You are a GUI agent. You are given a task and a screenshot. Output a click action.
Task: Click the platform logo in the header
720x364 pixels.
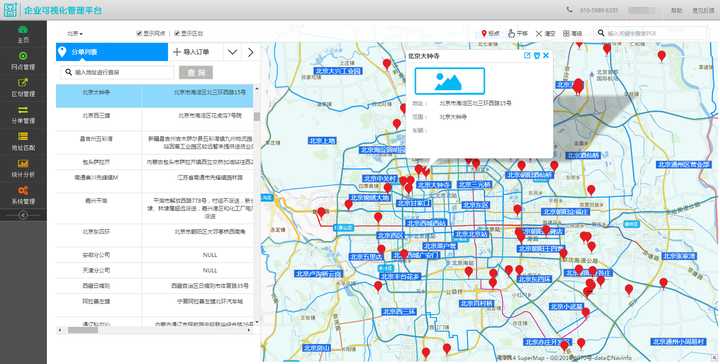[x=10, y=10]
